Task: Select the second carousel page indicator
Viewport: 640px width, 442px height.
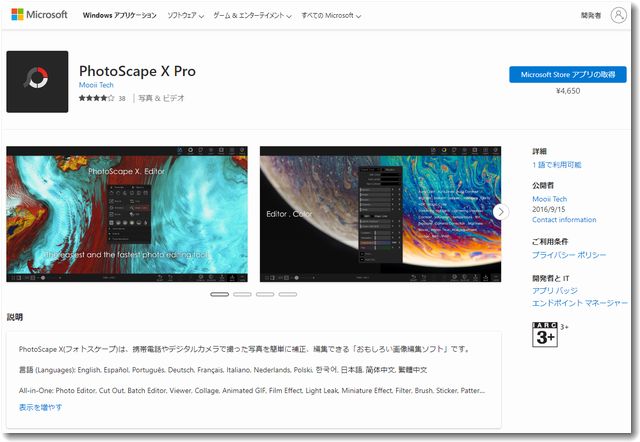Action: click(242, 294)
